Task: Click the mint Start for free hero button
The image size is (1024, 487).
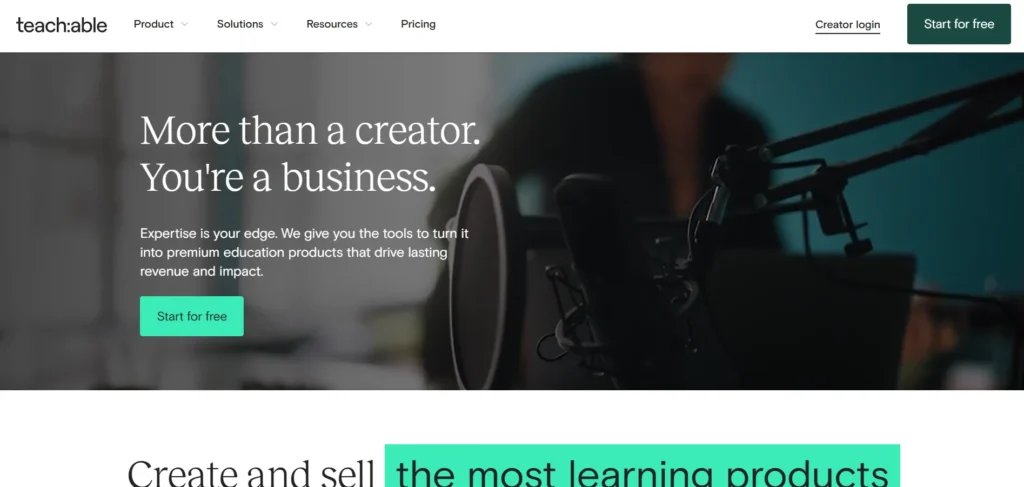Action: [191, 316]
